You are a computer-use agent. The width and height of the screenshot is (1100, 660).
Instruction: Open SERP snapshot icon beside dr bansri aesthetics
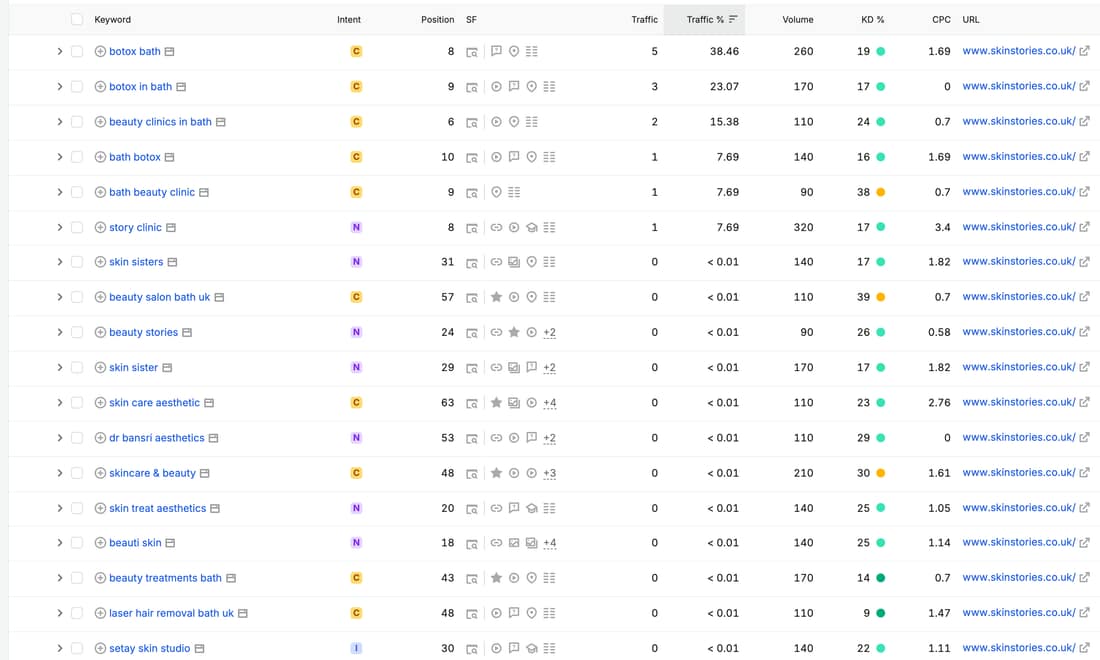(213, 438)
